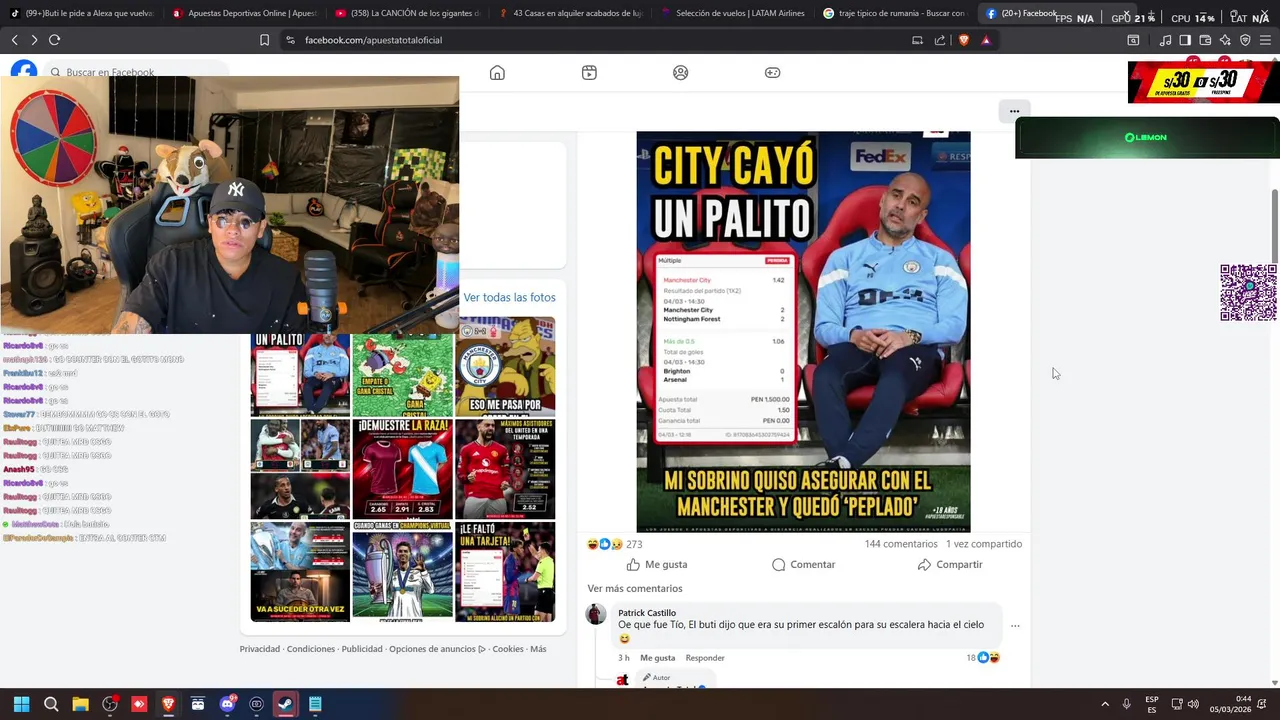The height and width of the screenshot is (720, 1280).
Task: View the 273 reactions on the post
Action: pos(615,544)
